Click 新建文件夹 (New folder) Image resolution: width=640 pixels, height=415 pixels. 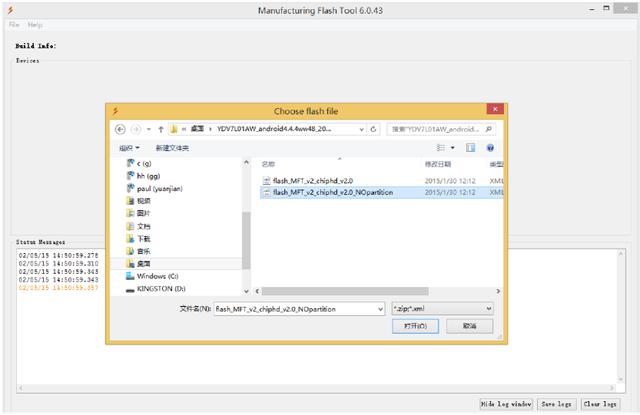click(172, 148)
